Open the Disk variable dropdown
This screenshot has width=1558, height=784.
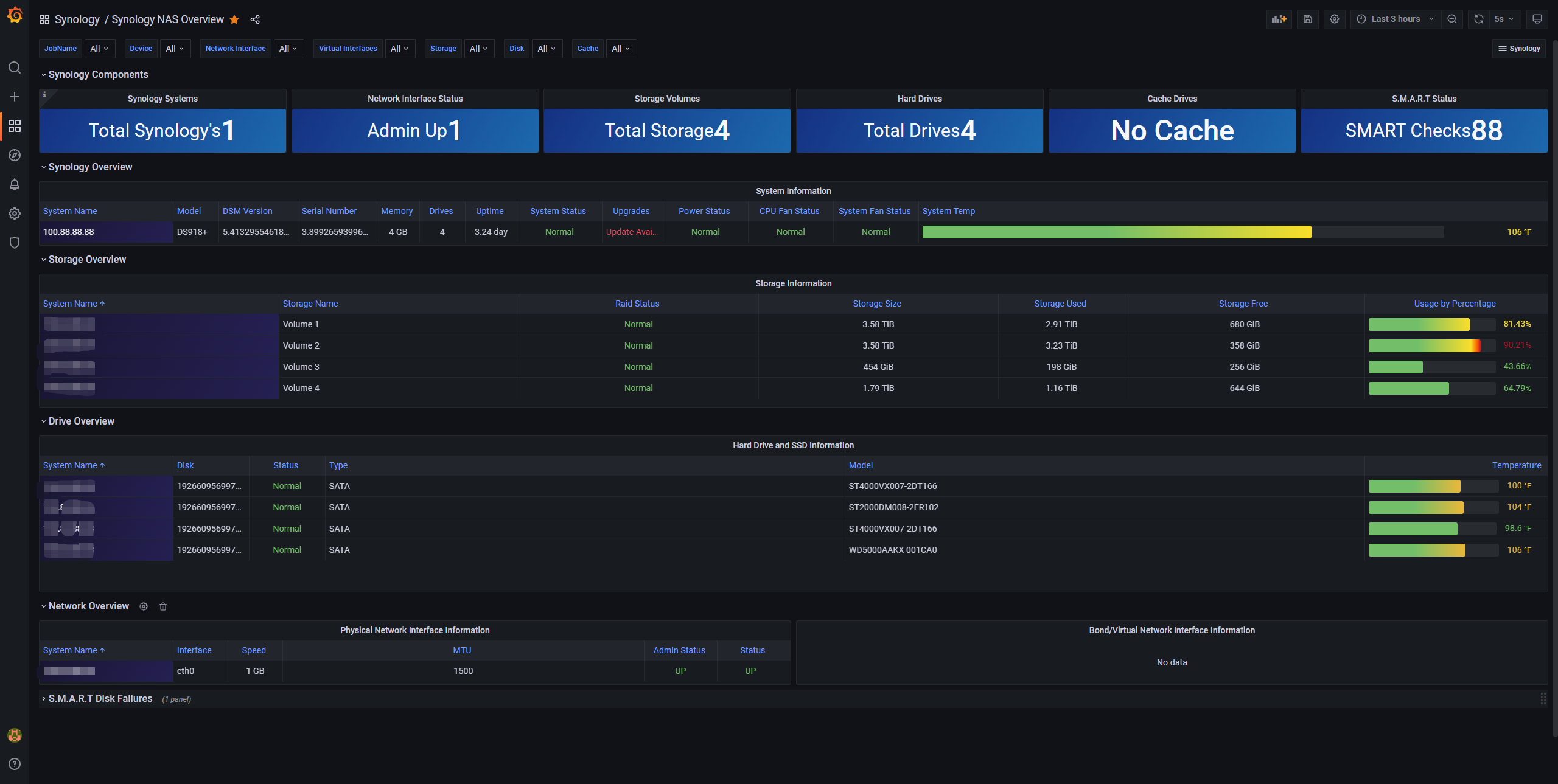click(547, 49)
